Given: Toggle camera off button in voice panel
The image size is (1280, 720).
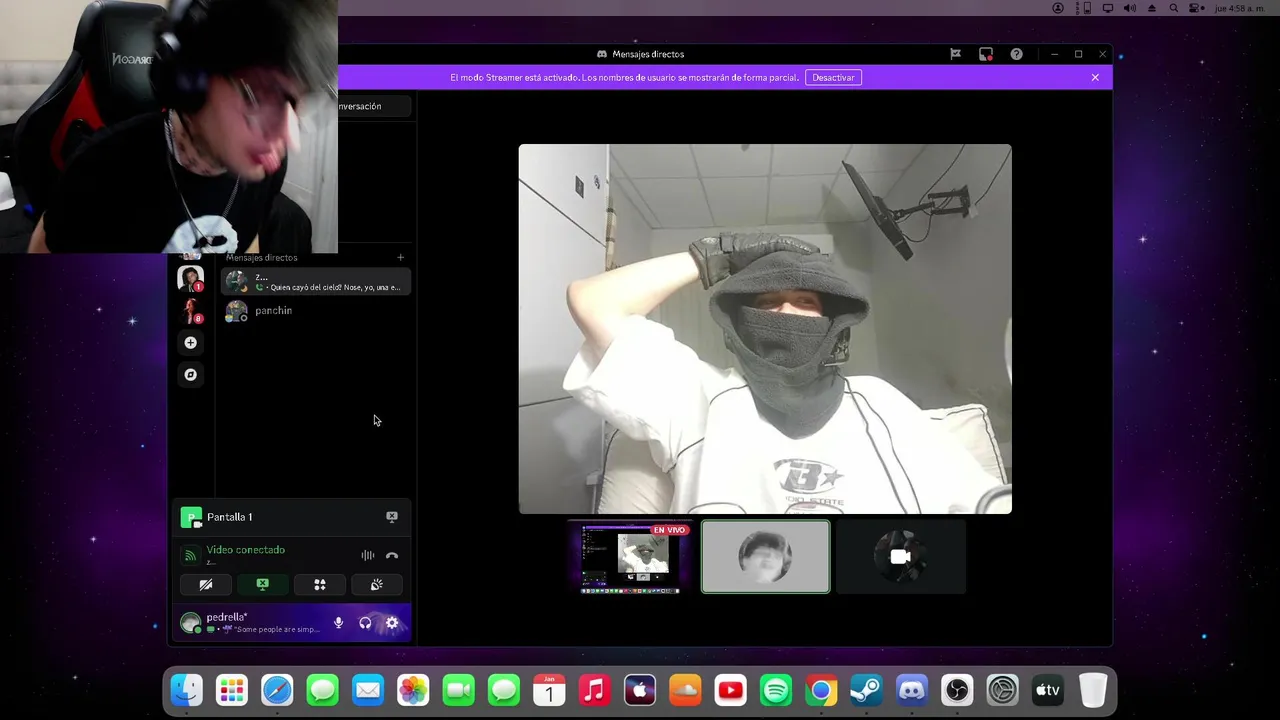Looking at the screenshot, I should pyautogui.click(x=206, y=585).
